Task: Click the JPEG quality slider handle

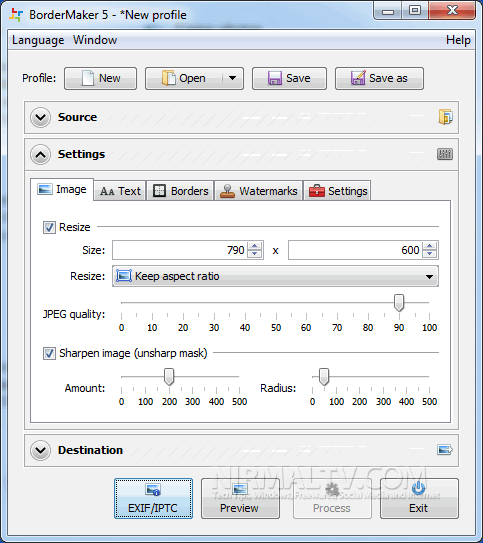Action: [x=399, y=303]
